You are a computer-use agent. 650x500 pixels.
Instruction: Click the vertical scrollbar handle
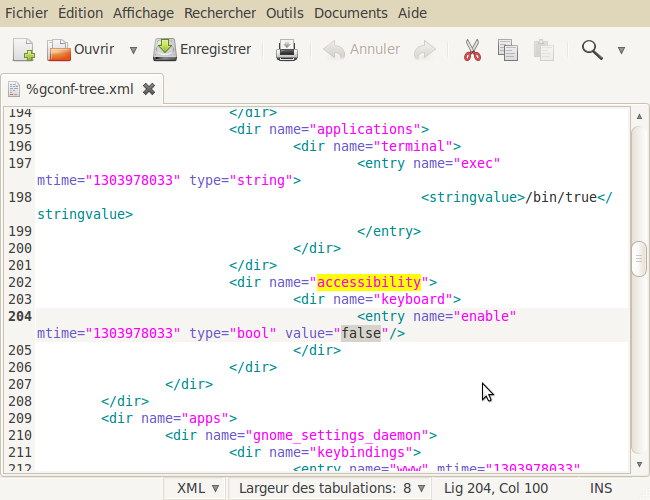(639, 259)
